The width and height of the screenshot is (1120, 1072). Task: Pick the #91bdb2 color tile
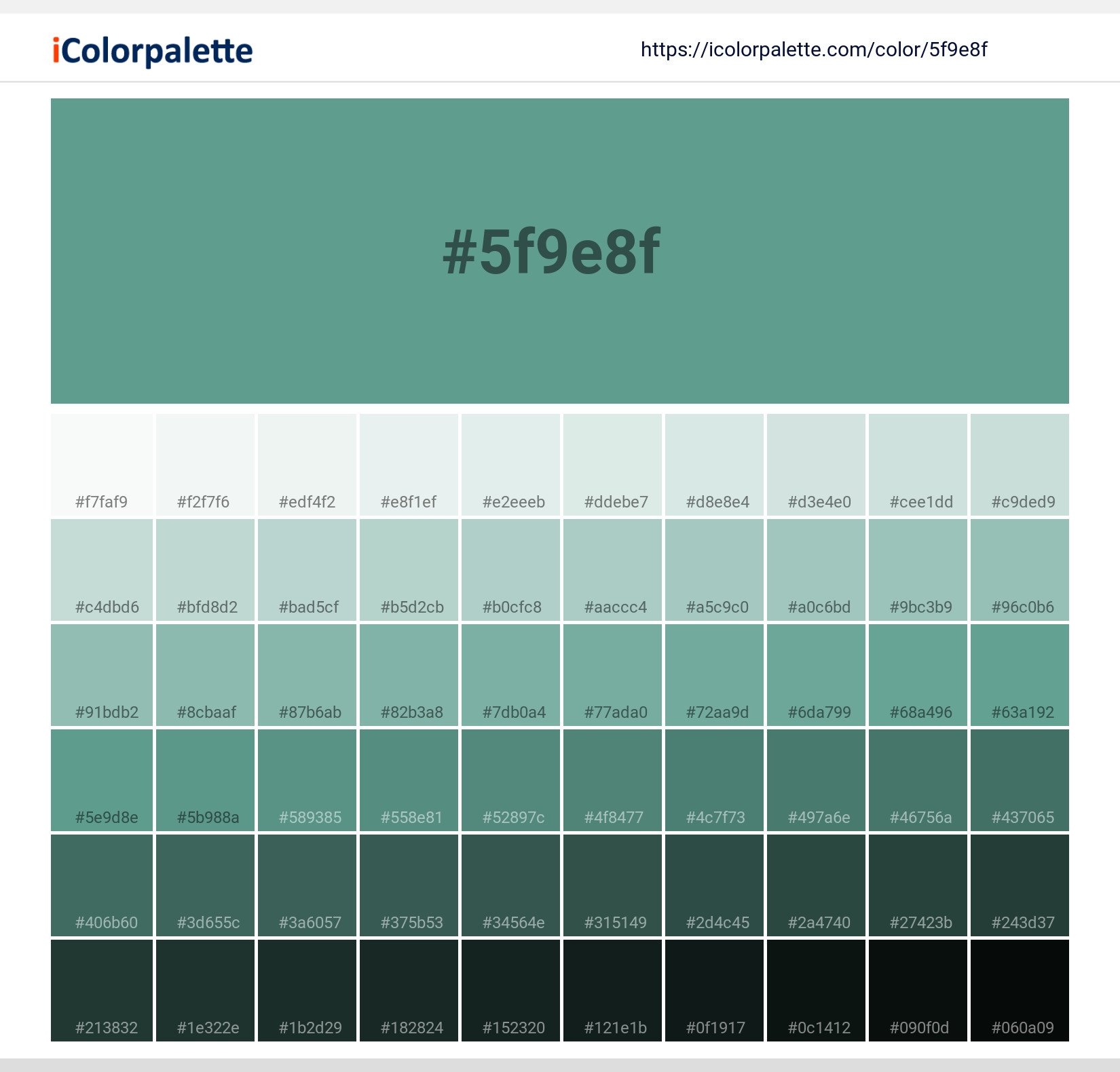(x=102, y=675)
